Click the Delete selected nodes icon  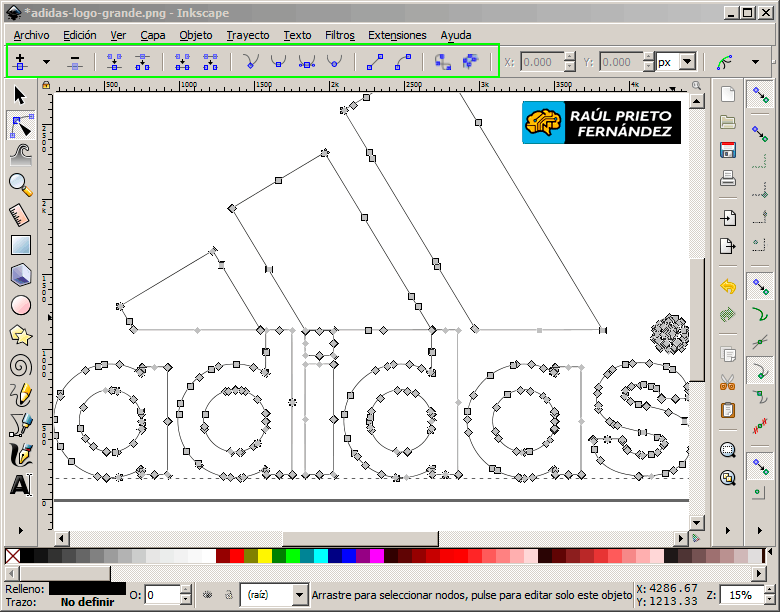75,62
